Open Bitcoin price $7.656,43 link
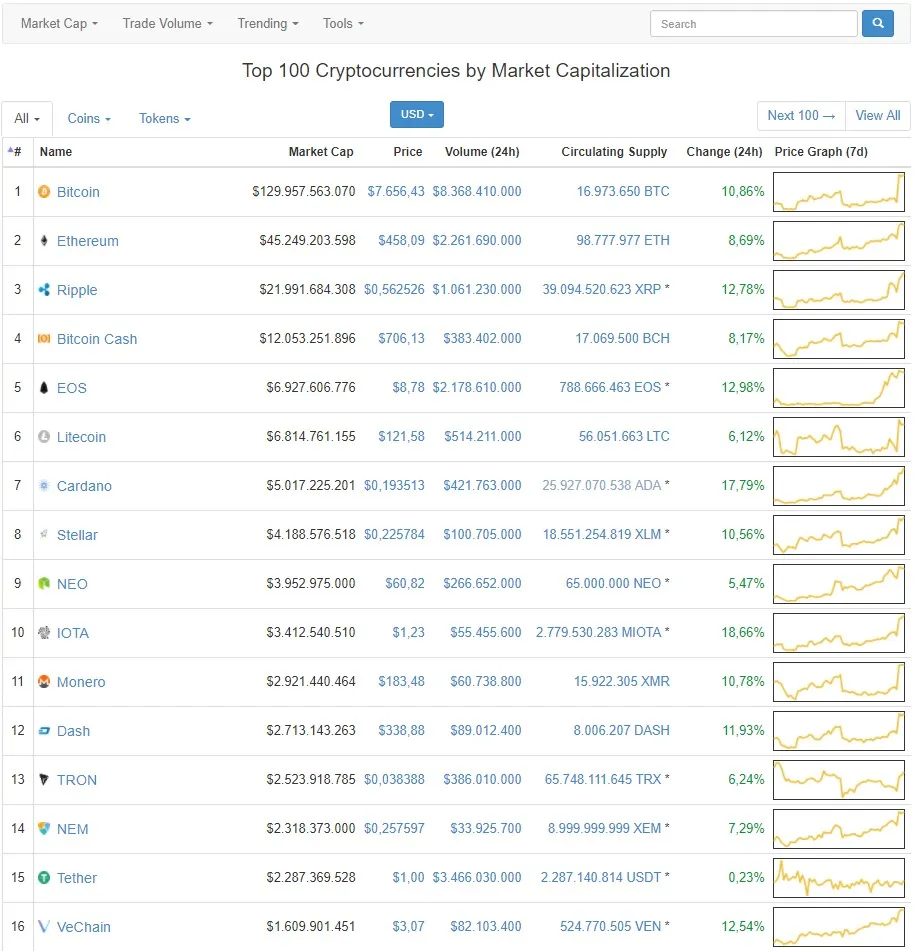Image resolution: width=916 pixels, height=951 pixels. click(396, 191)
